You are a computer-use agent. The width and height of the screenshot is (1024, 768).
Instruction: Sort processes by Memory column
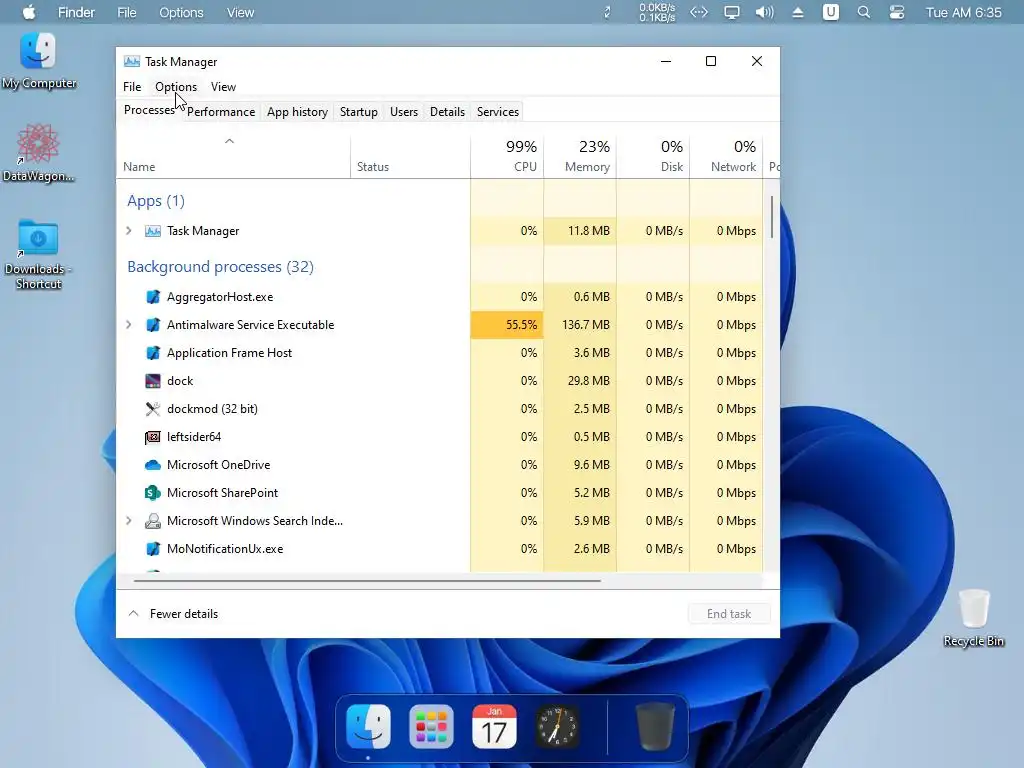point(580,156)
